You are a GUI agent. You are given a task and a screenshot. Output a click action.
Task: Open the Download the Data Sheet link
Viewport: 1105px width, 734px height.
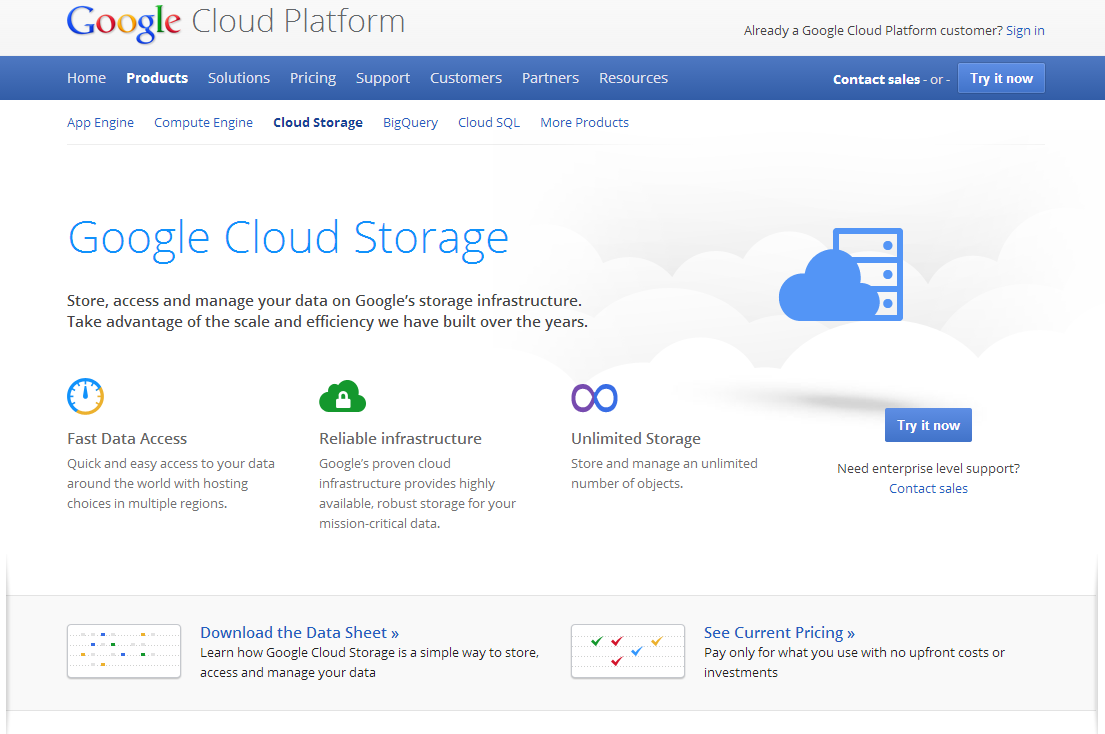pyautogui.click(x=300, y=633)
